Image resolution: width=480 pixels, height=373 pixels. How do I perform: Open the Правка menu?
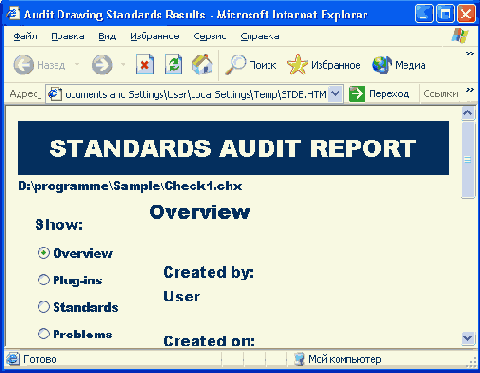click(x=68, y=36)
